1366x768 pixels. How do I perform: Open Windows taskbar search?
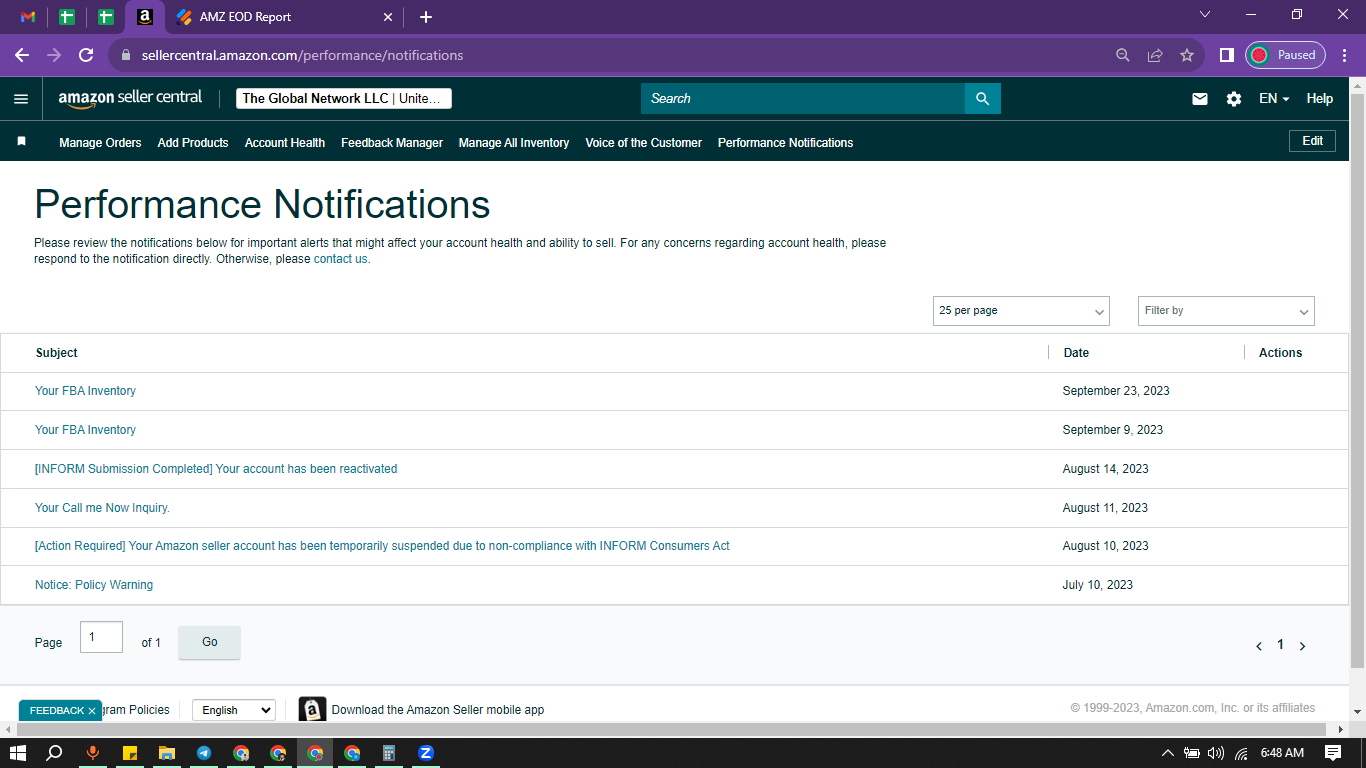55,753
